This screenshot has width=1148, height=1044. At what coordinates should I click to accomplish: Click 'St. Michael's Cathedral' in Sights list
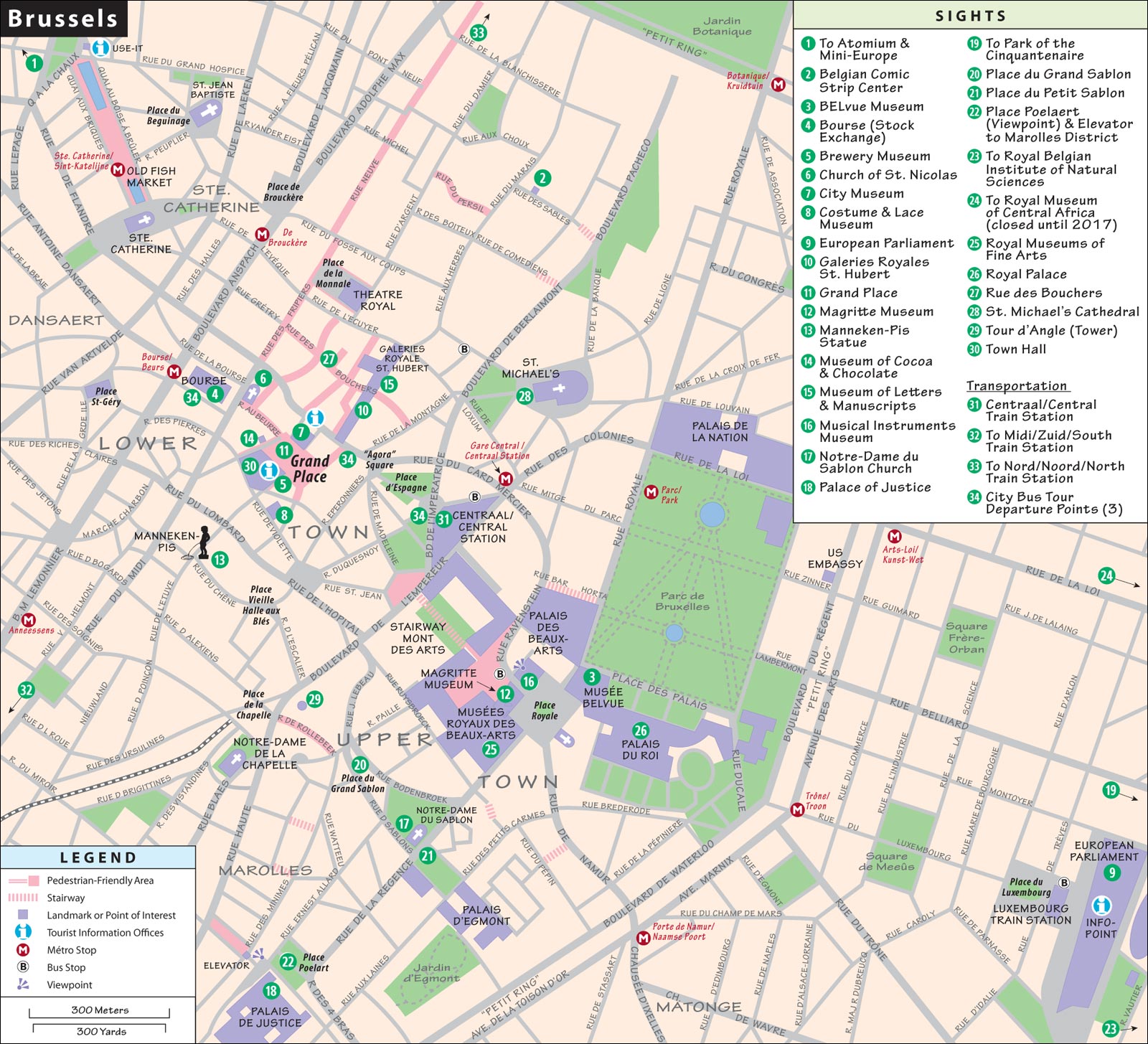pyautogui.click(x=1062, y=311)
